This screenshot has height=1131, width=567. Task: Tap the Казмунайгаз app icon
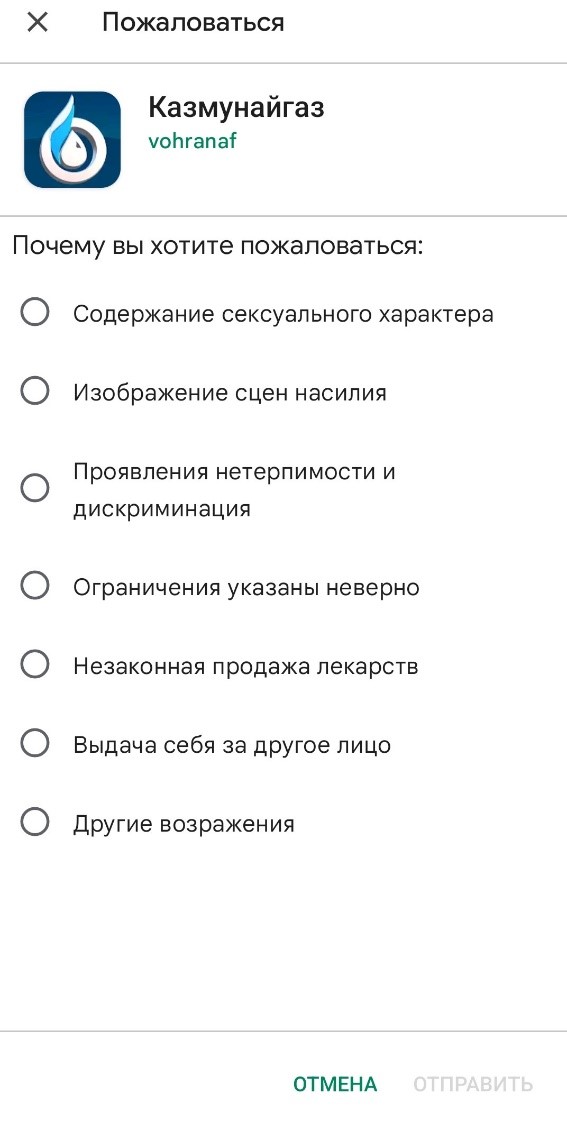[72, 140]
